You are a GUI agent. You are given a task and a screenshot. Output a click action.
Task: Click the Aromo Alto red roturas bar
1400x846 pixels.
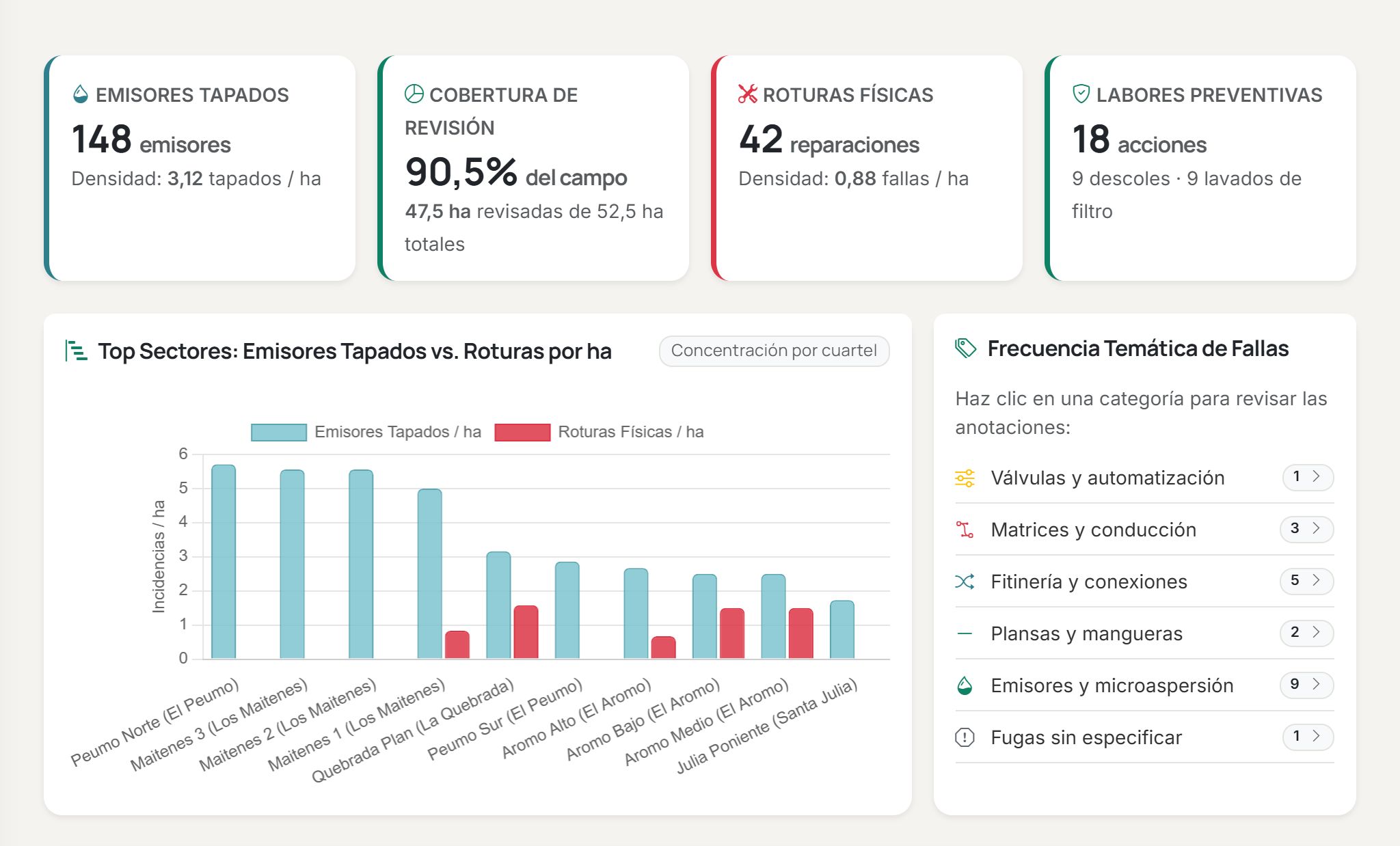coord(663,648)
